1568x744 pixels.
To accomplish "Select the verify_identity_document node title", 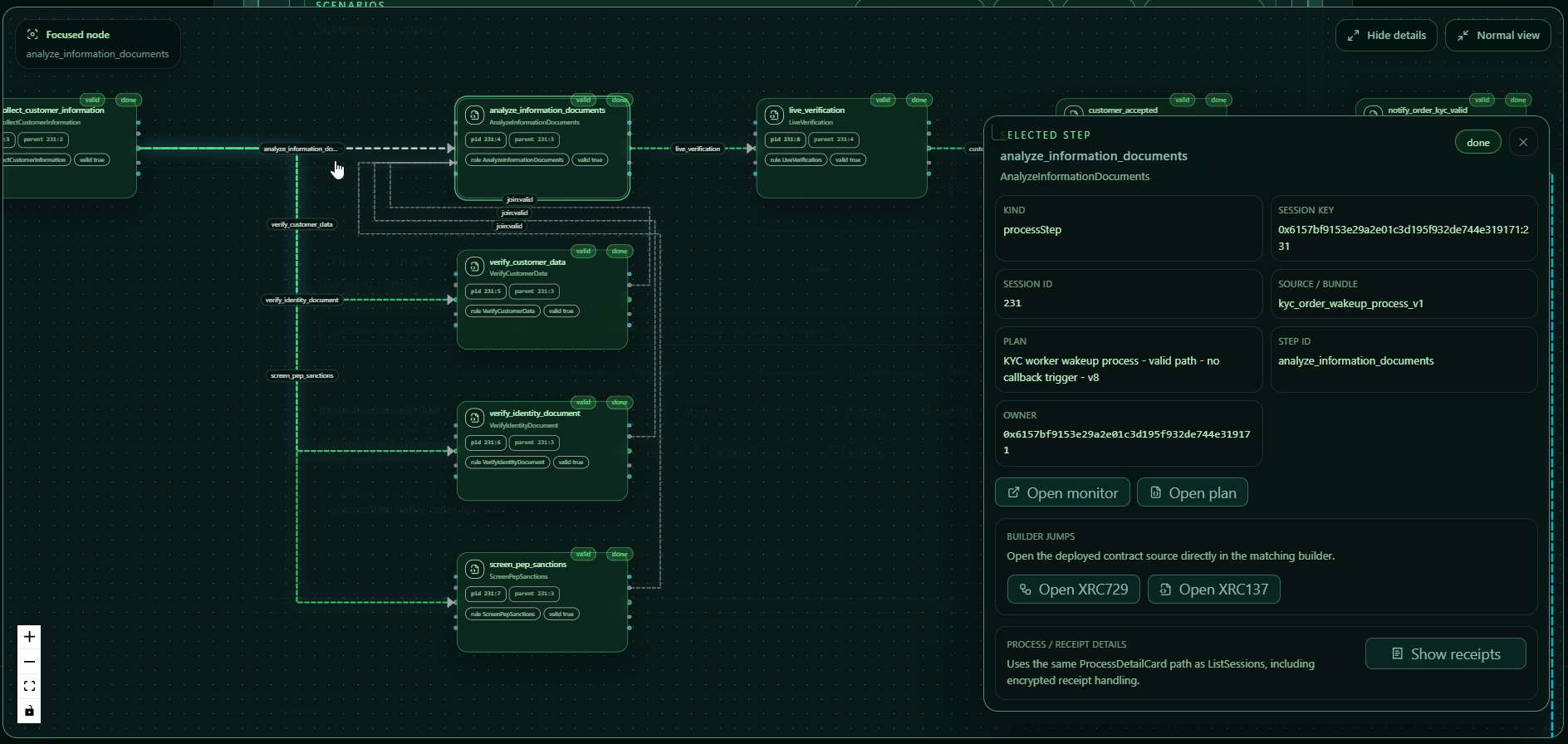I will [535, 413].
